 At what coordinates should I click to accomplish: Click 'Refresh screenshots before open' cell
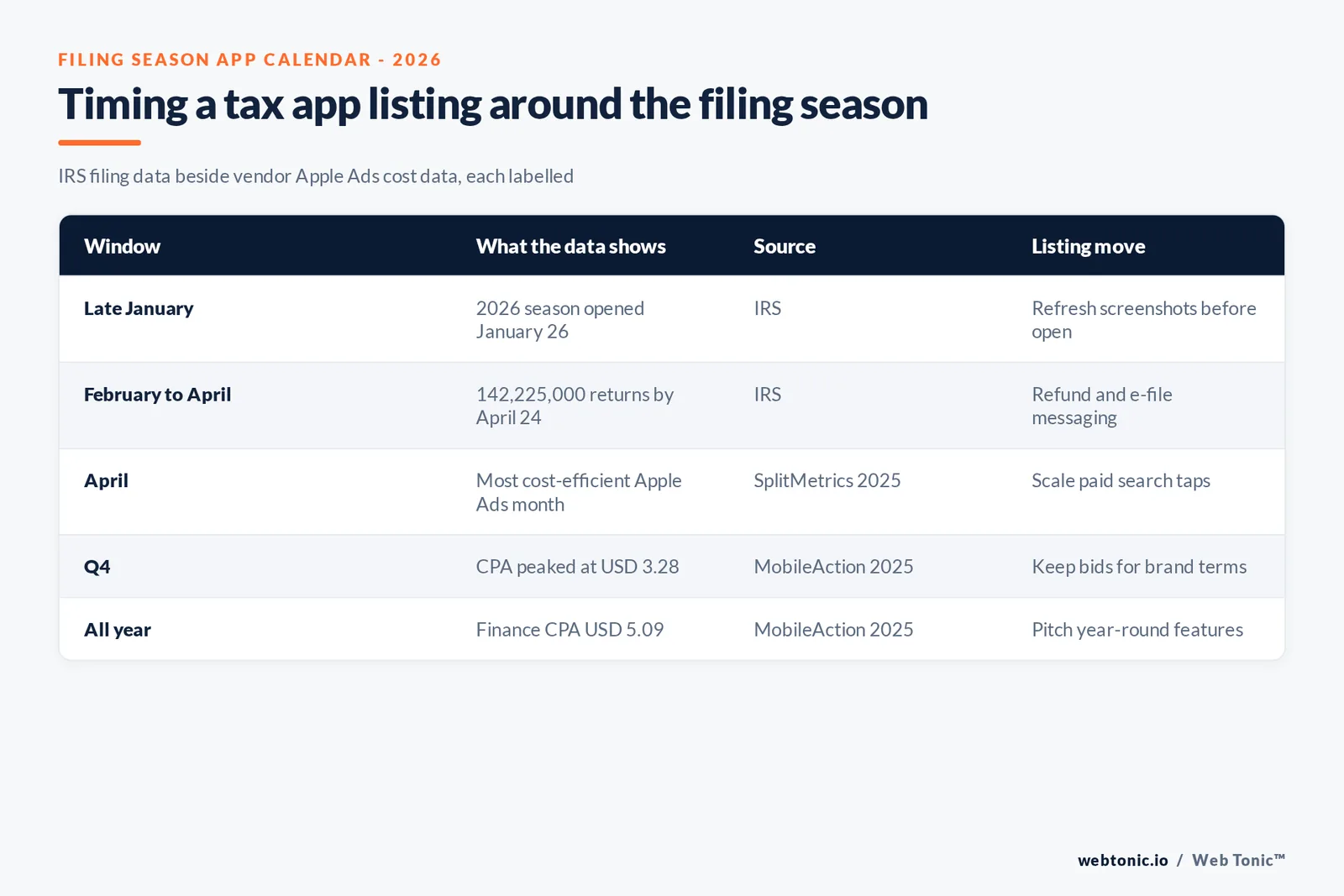coord(1144,320)
